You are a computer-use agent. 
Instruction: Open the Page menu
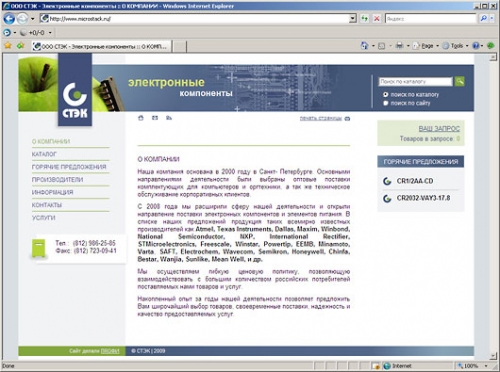(x=426, y=46)
